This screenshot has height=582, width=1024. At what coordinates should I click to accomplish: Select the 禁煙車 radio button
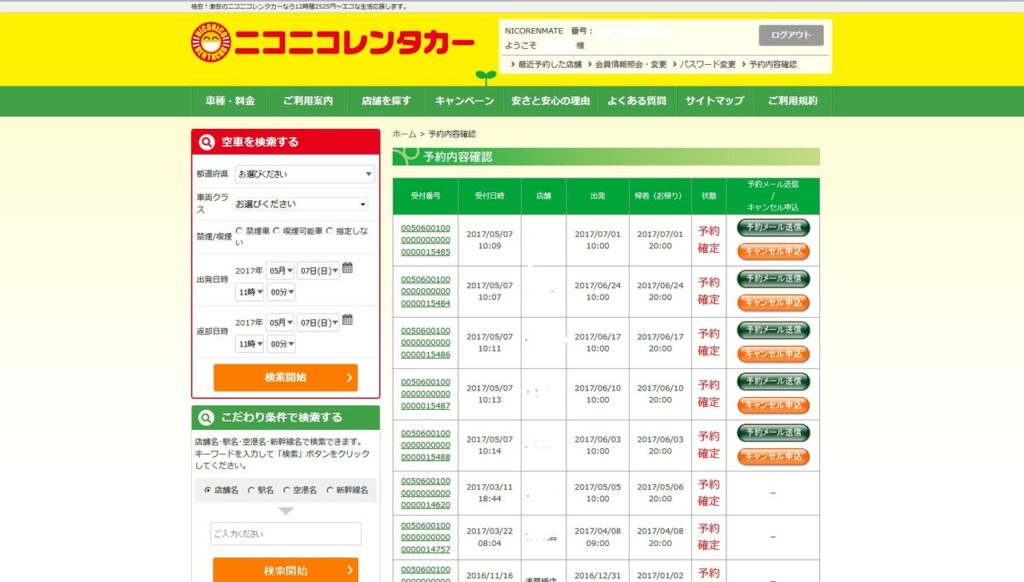[x=238, y=231]
